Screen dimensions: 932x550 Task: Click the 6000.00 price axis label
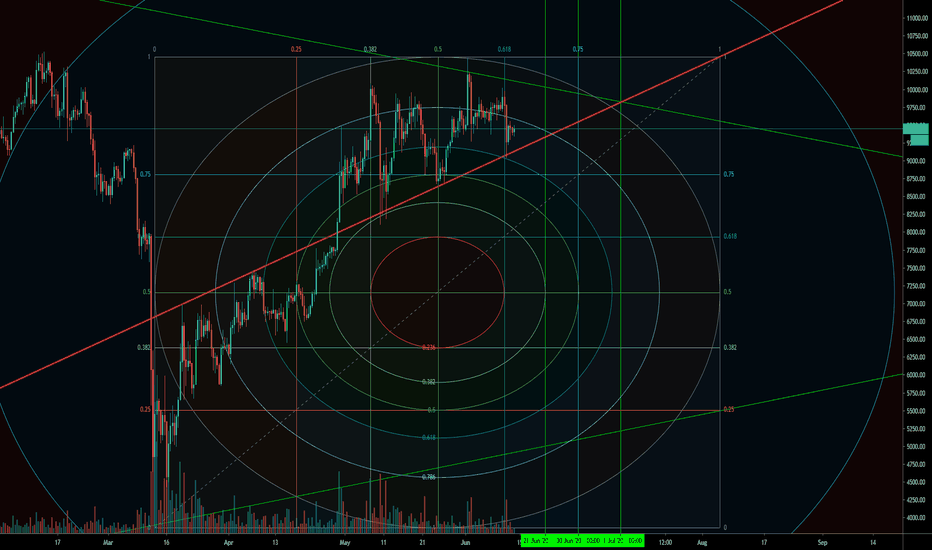[x=917, y=375]
